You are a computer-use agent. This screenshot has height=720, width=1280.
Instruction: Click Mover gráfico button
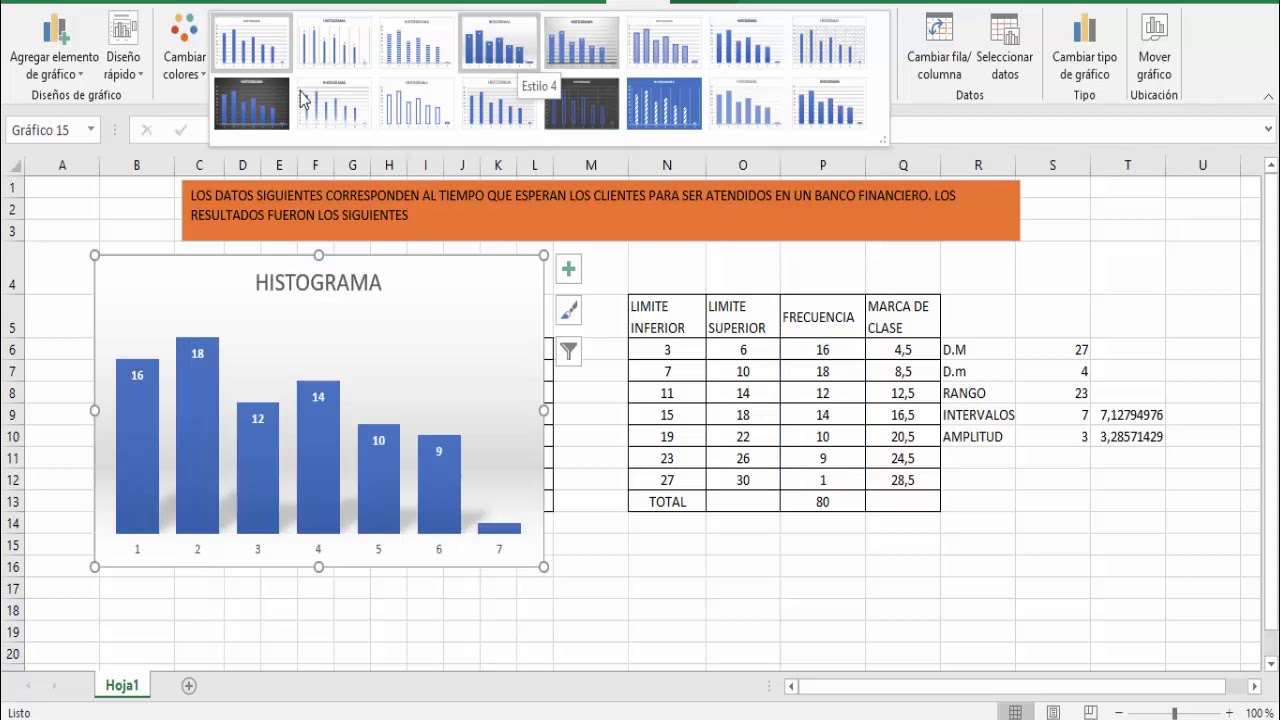(x=1154, y=48)
